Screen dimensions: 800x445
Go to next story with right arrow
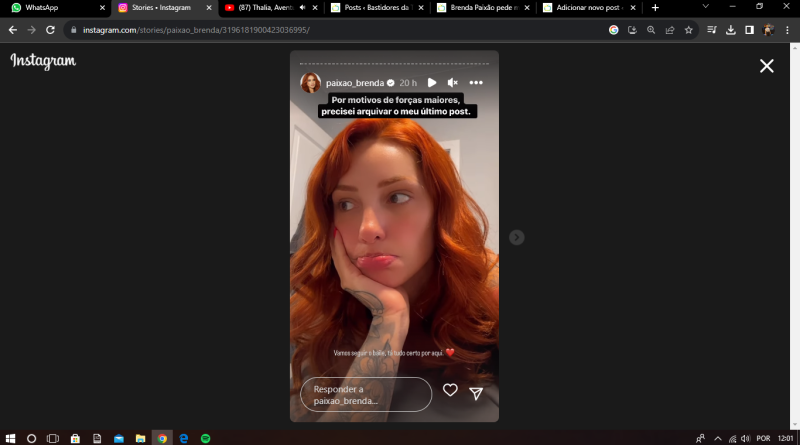pyautogui.click(x=516, y=237)
